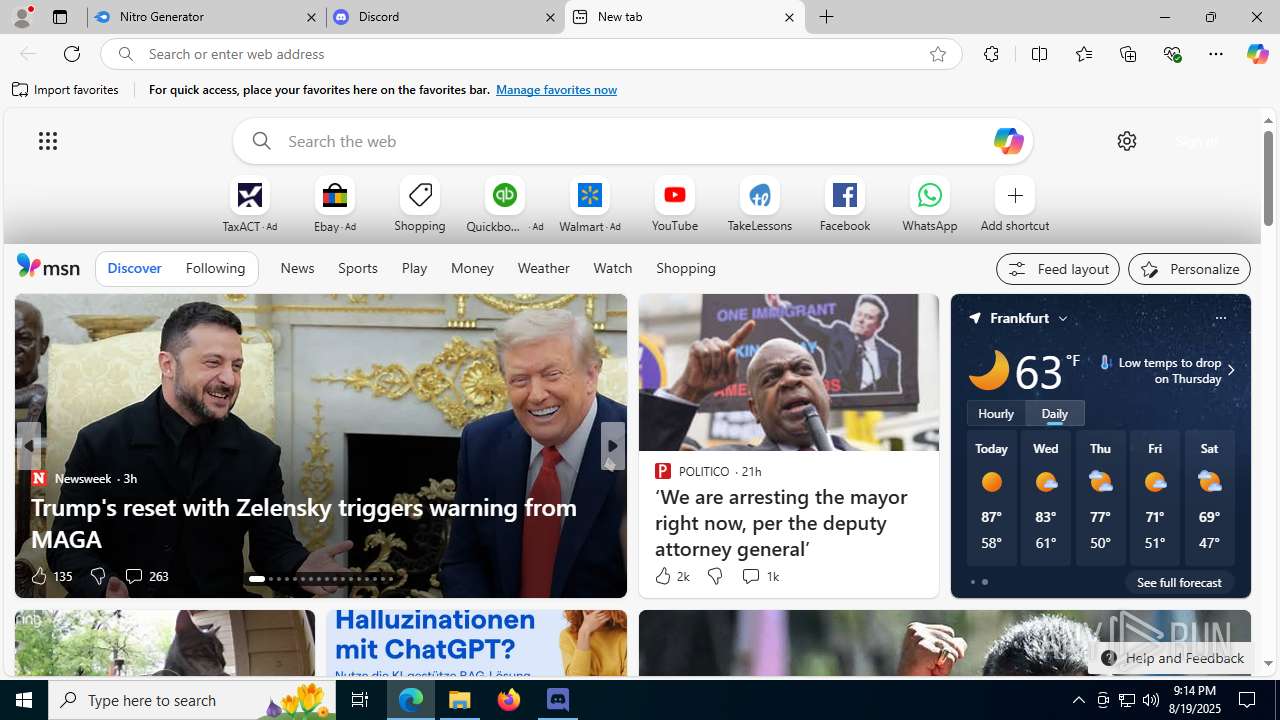1280x720 pixels.
Task: Switch to the Nitro Generator browser tab
Action: pyautogui.click(x=206, y=17)
